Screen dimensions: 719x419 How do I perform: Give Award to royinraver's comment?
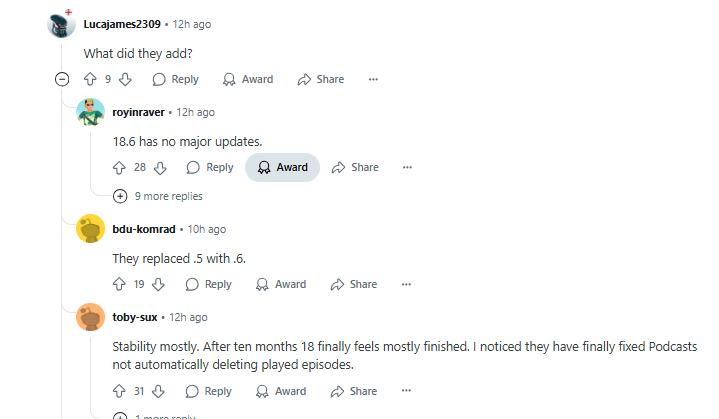[x=282, y=167]
